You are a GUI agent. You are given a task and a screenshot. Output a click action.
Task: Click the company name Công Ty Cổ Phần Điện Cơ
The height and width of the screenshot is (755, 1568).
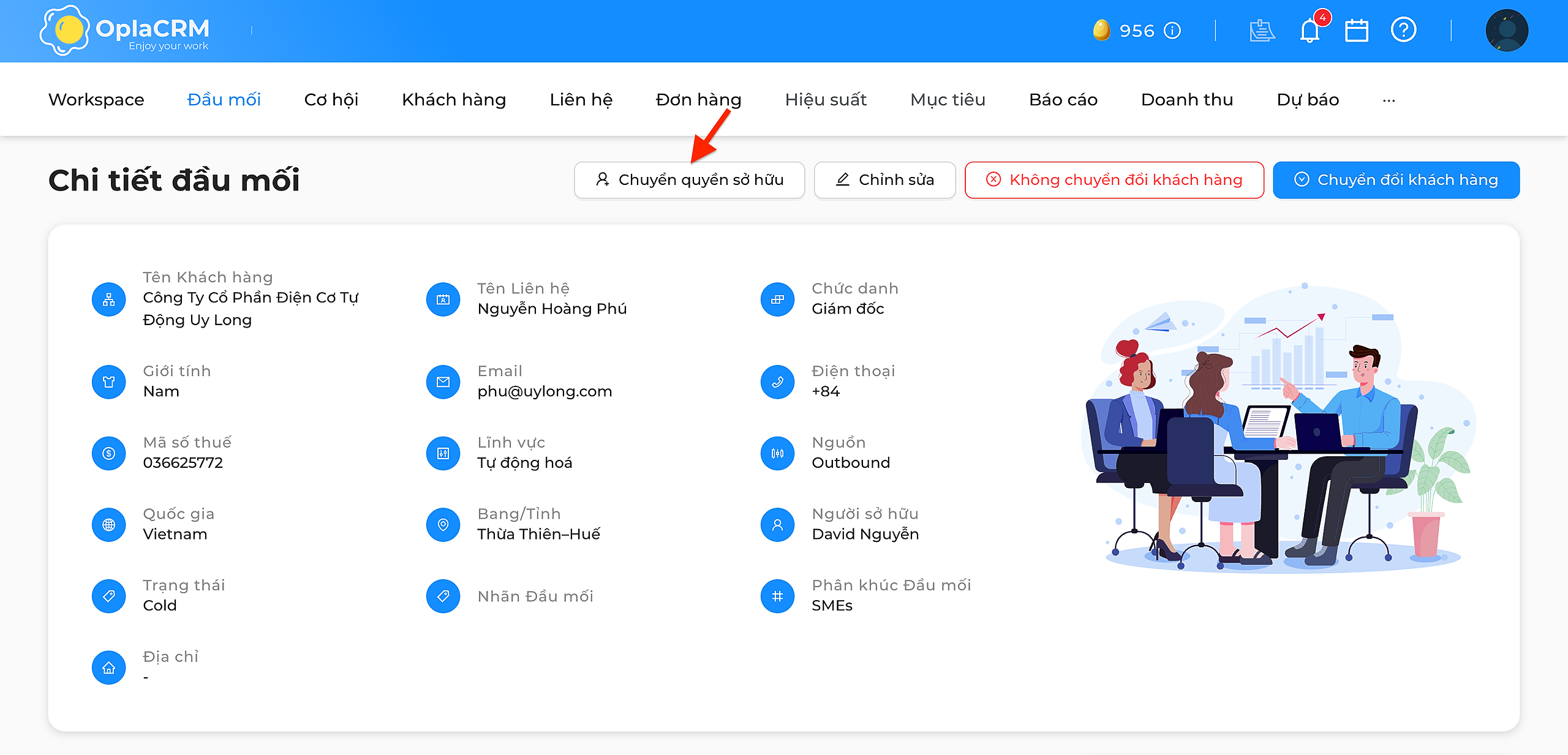pyautogui.click(x=251, y=309)
